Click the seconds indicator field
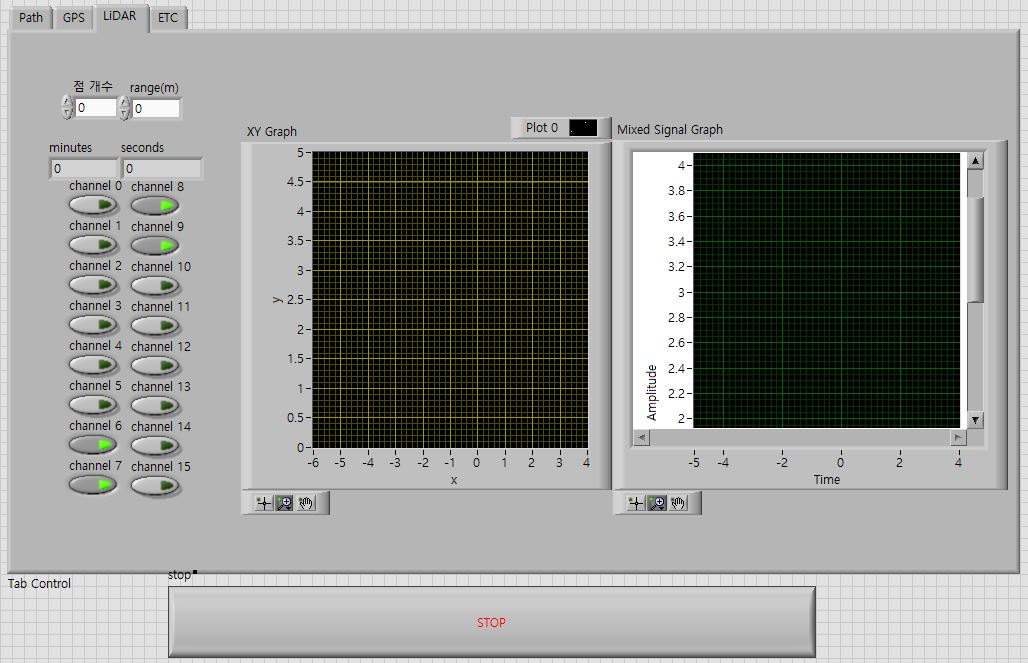 click(x=162, y=169)
